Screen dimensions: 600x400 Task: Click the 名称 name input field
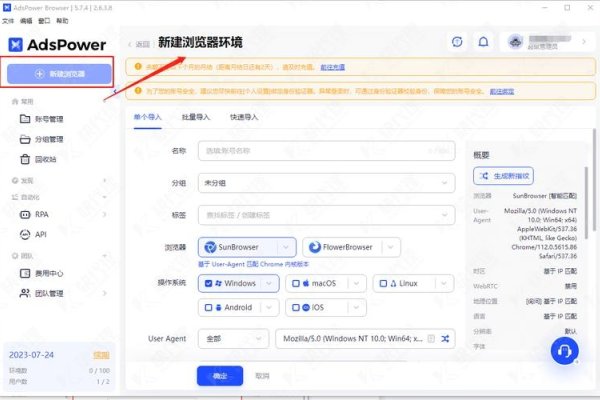(326, 151)
